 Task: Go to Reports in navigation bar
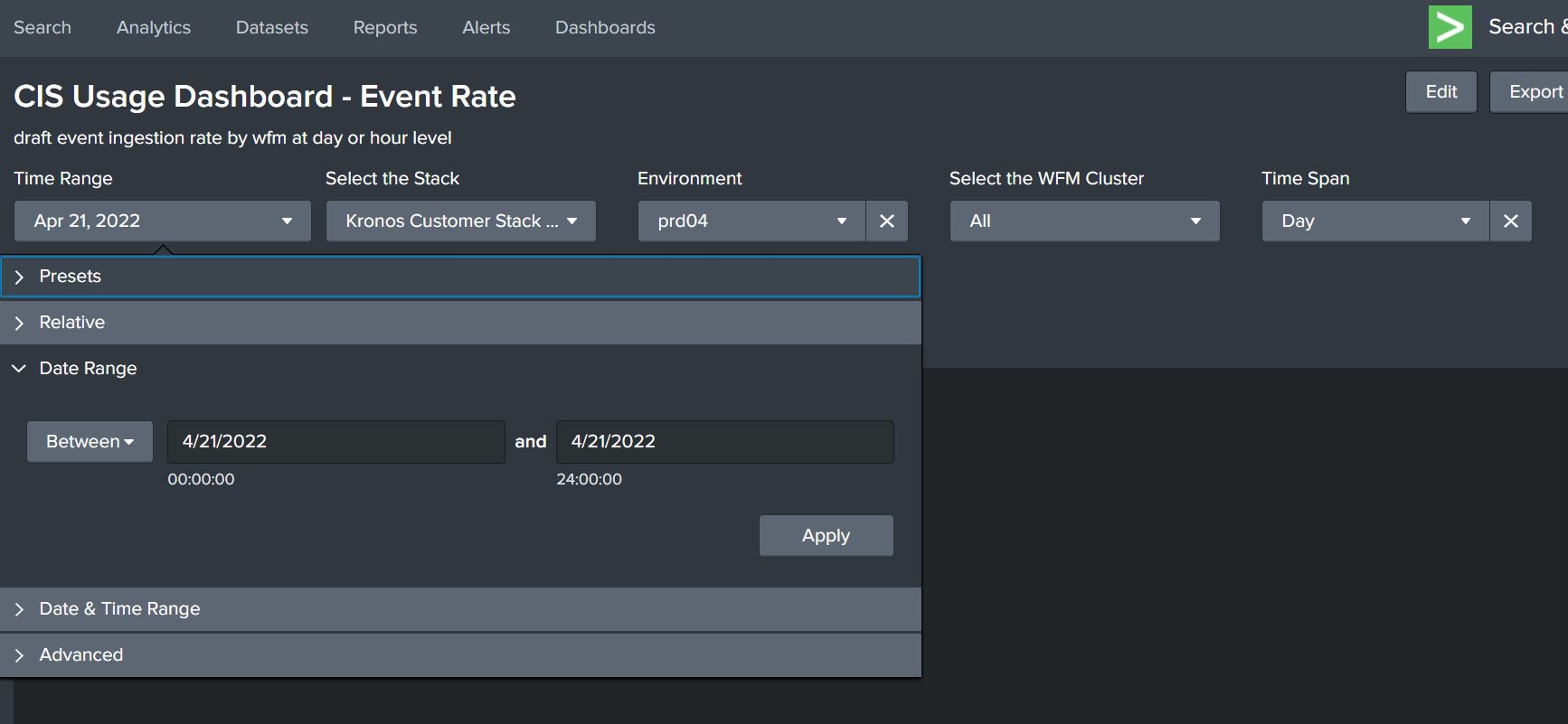click(385, 28)
